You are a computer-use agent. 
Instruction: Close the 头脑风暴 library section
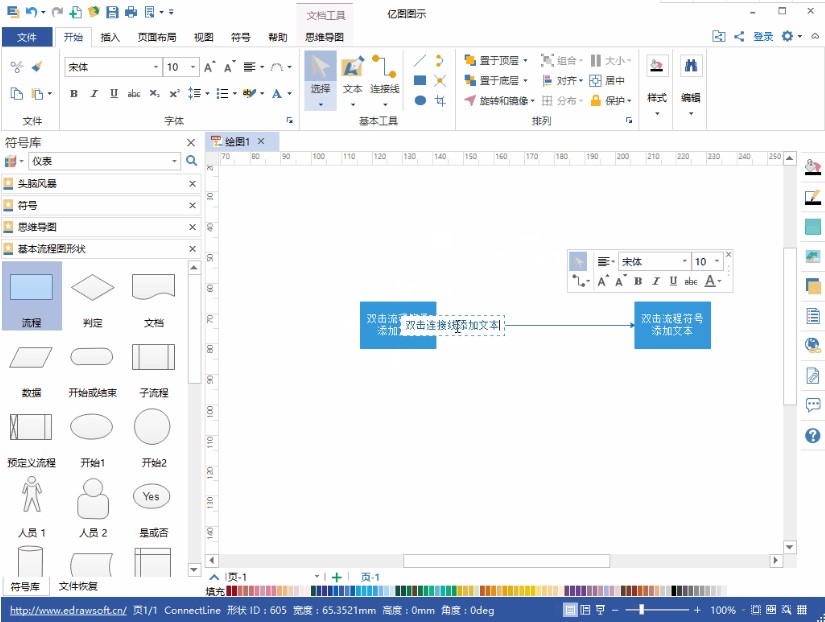(x=193, y=184)
